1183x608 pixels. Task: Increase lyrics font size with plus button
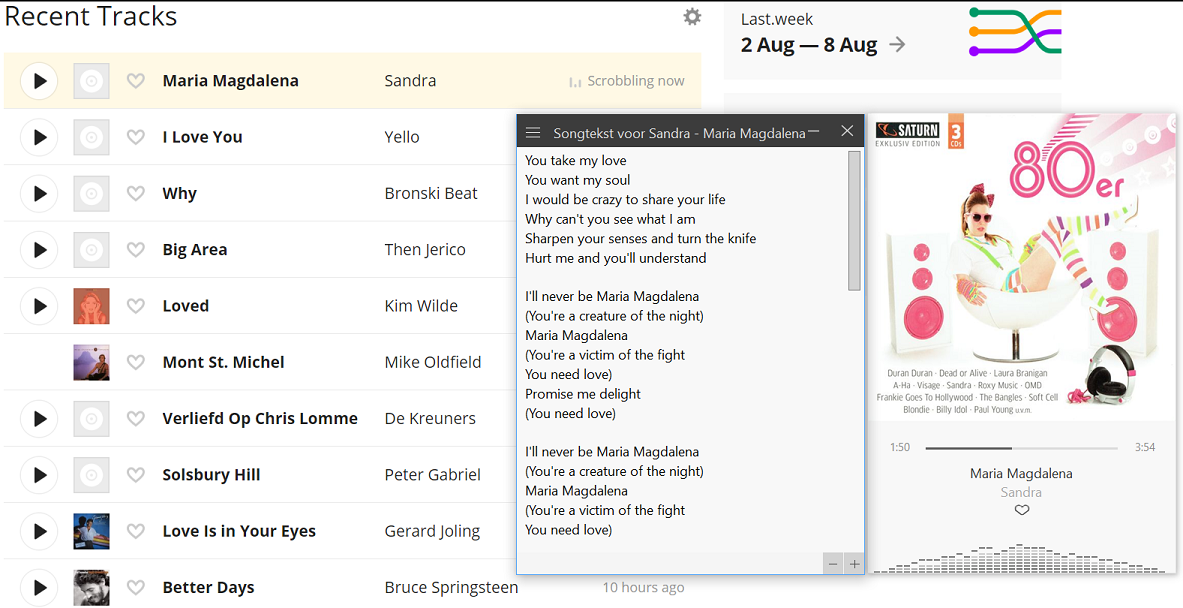coord(854,564)
